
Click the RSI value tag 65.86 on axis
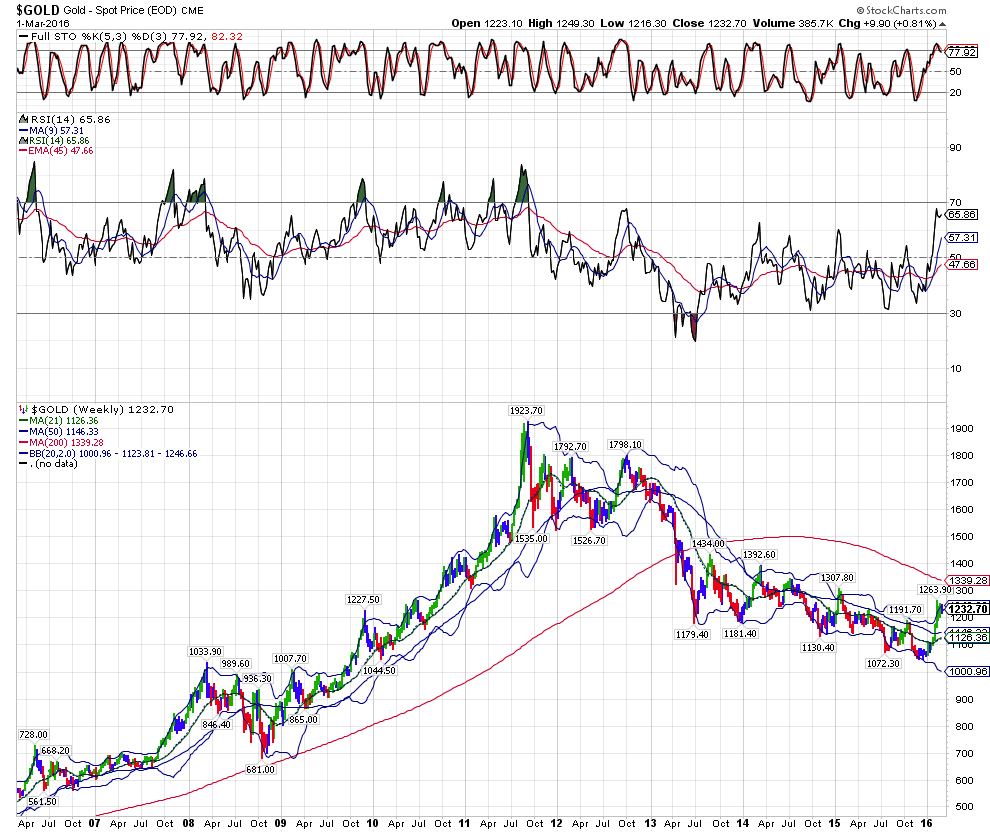click(x=961, y=214)
